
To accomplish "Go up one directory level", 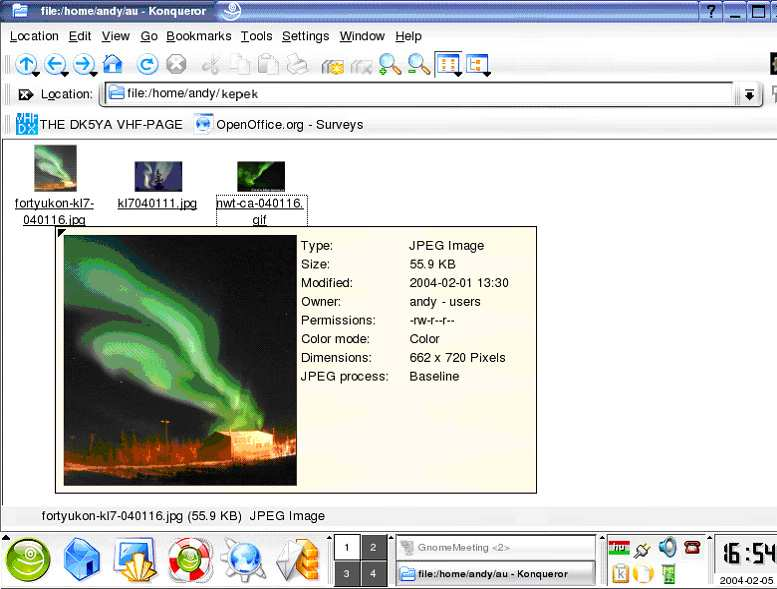I will click(x=26, y=64).
